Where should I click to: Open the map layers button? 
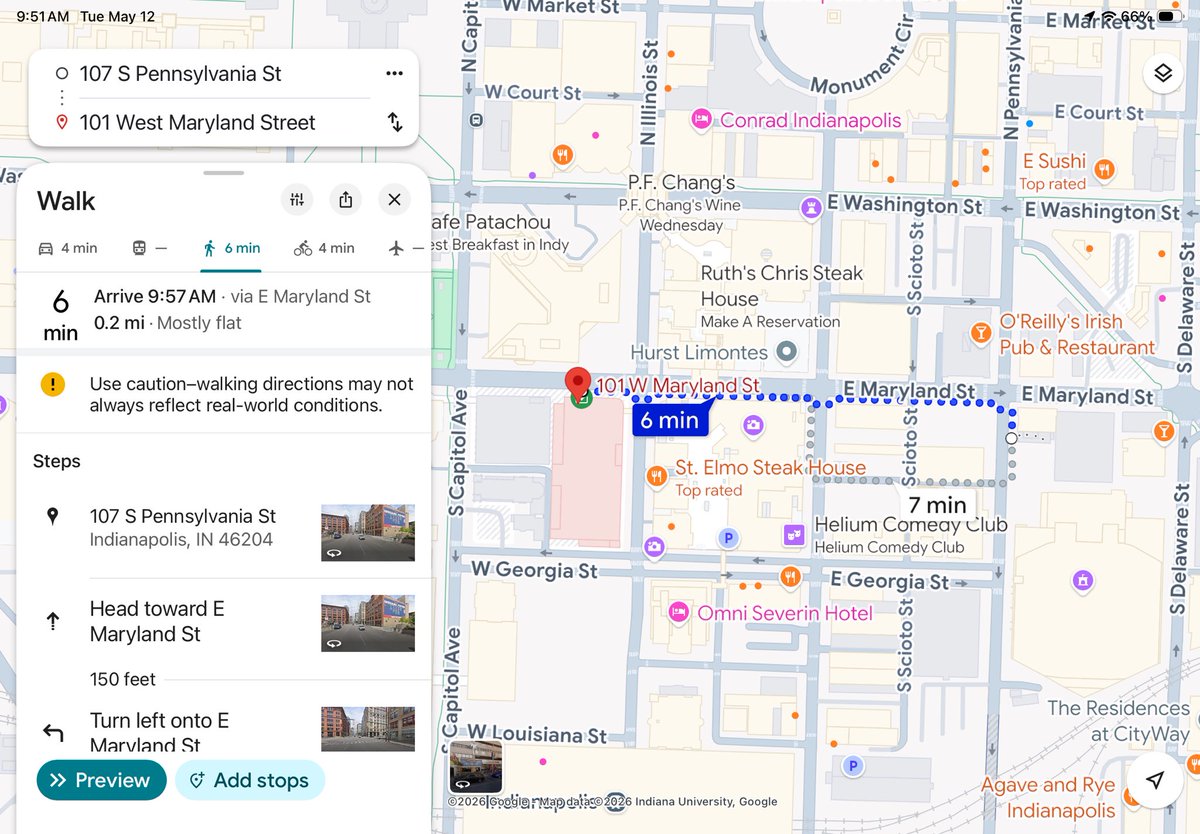tap(1162, 73)
